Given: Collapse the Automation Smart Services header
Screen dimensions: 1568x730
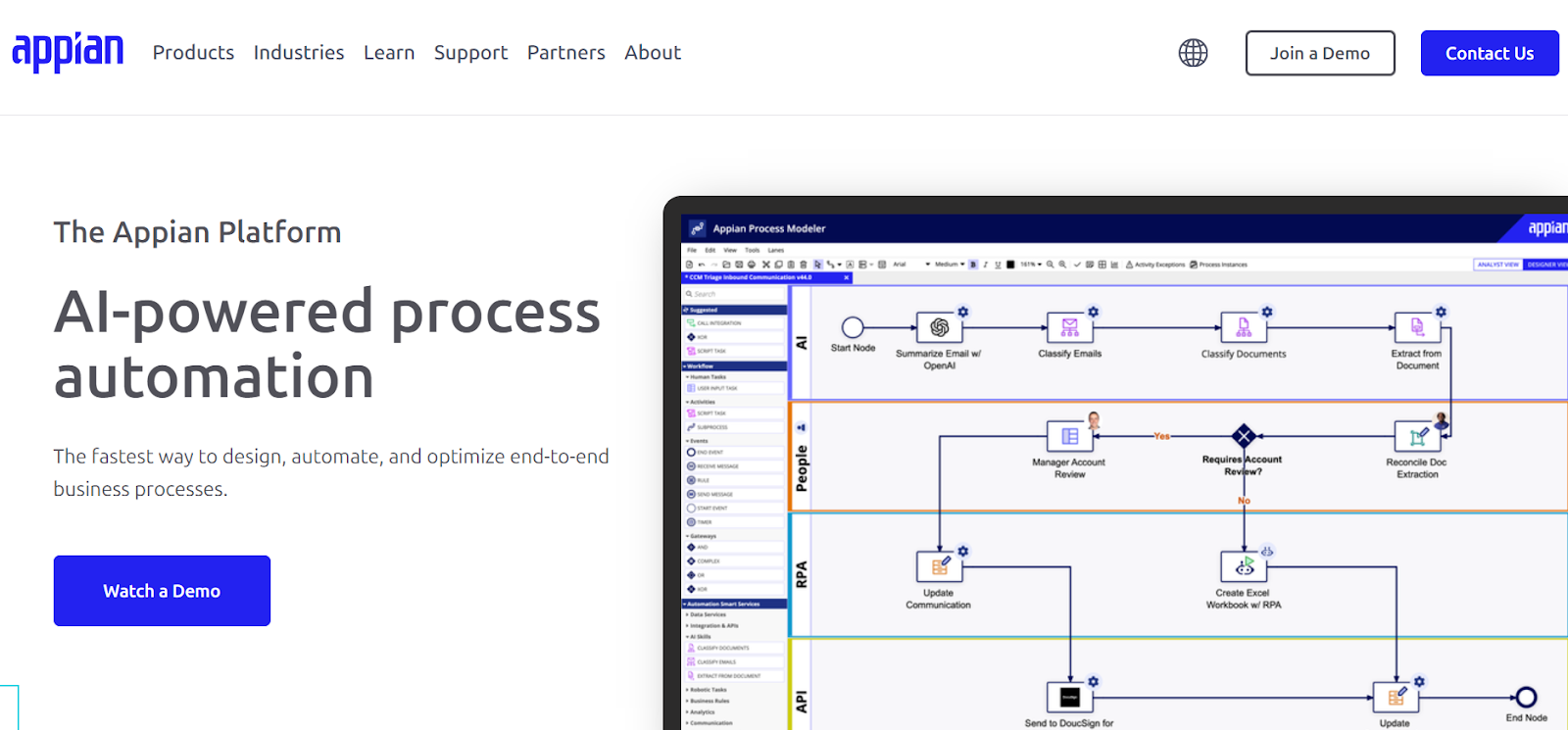Looking at the screenshot, I should tap(734, 604).
